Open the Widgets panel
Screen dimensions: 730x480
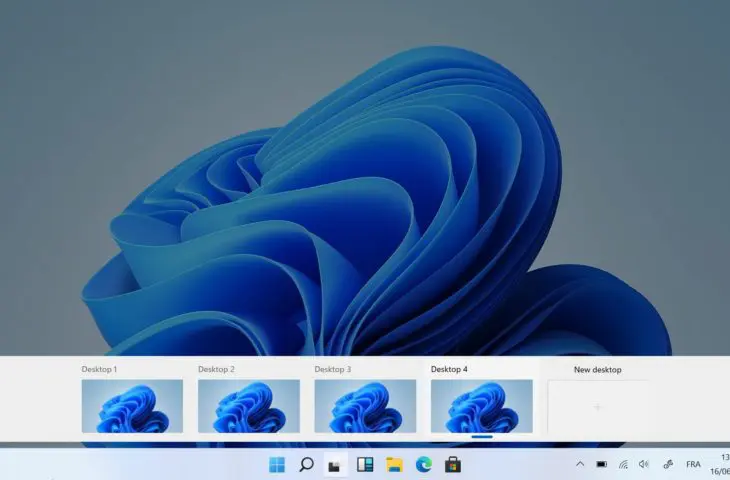tap(365, 464)
